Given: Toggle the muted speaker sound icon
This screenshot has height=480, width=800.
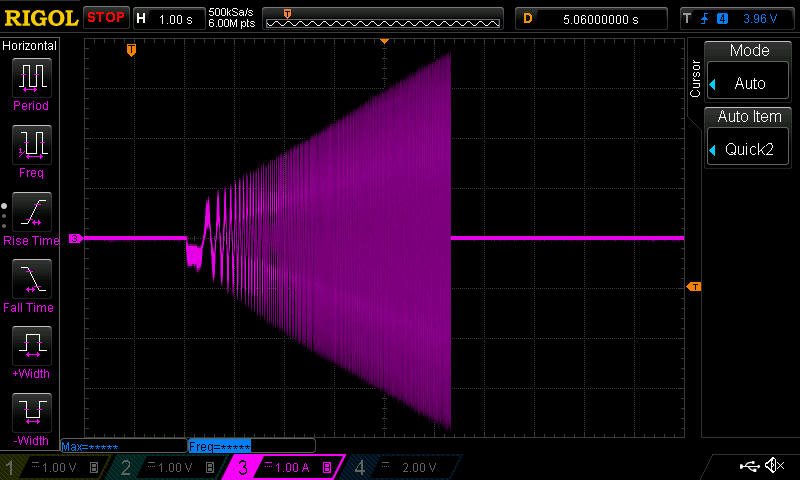Looking at the screenshot, I should click(x=774, y=465).
